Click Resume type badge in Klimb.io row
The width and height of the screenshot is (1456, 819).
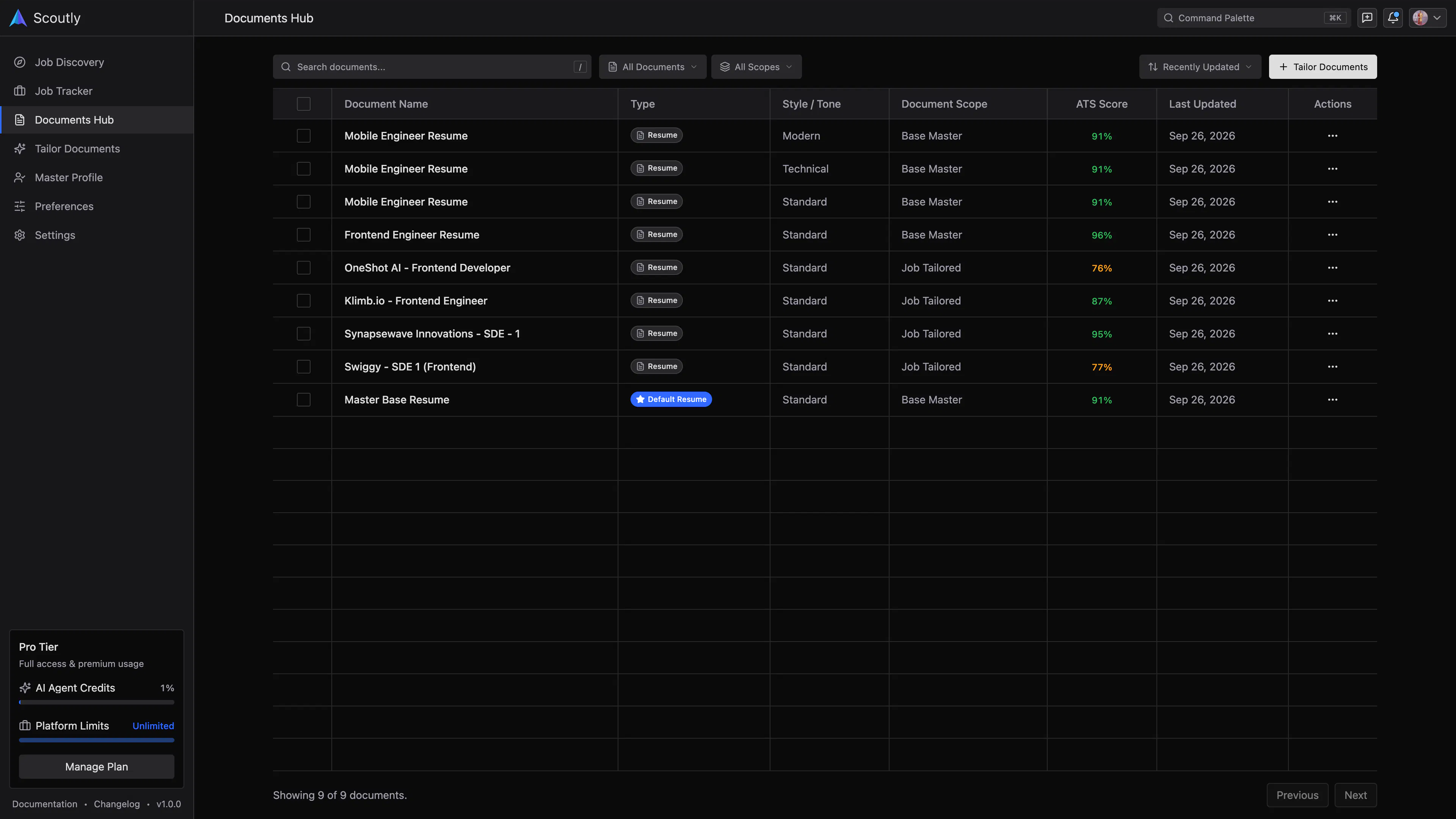[x=656, y=300]
